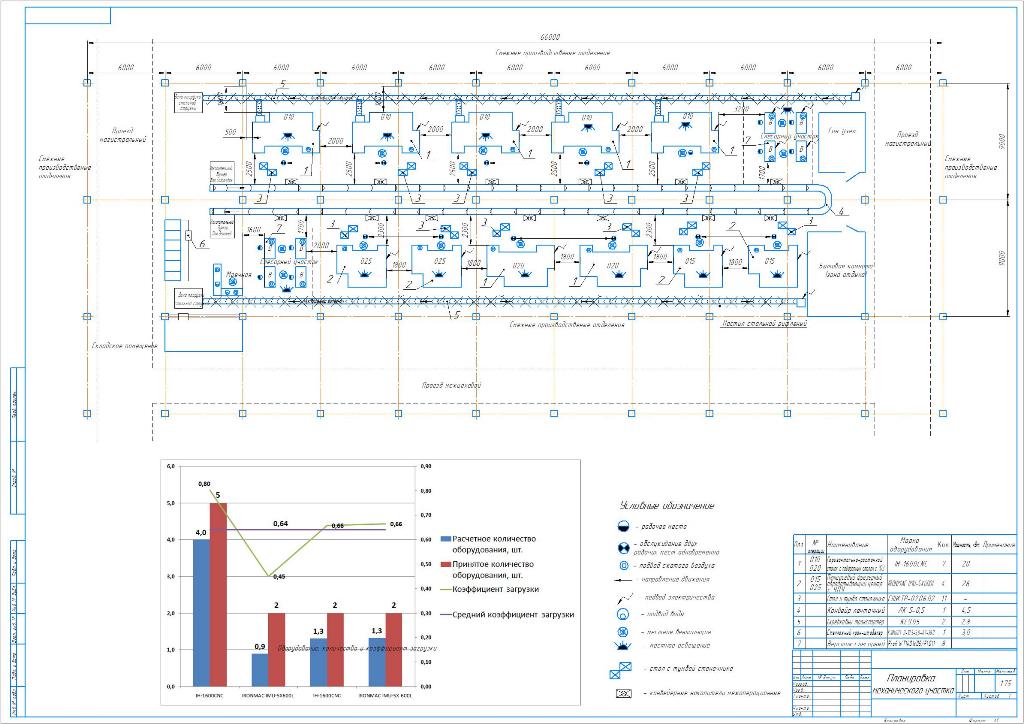
Task: Select the '4,5' power cell in the table
Action: coord(965,610)
